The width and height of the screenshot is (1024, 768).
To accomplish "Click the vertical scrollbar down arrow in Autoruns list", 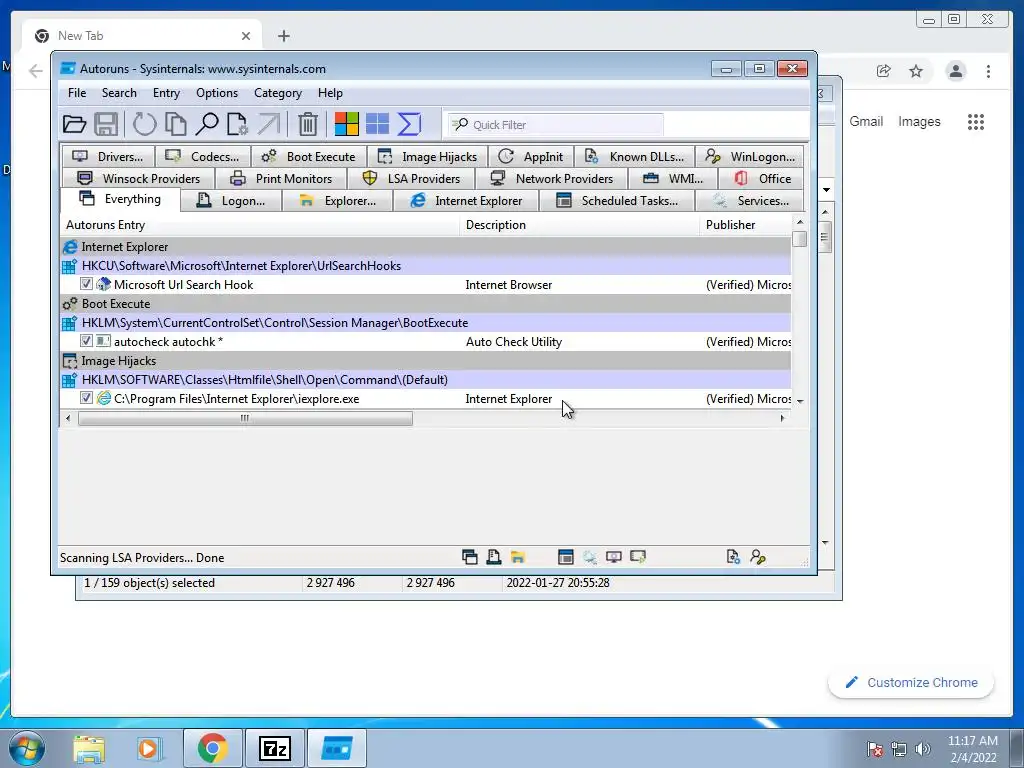I will click(x=800, y=401).
